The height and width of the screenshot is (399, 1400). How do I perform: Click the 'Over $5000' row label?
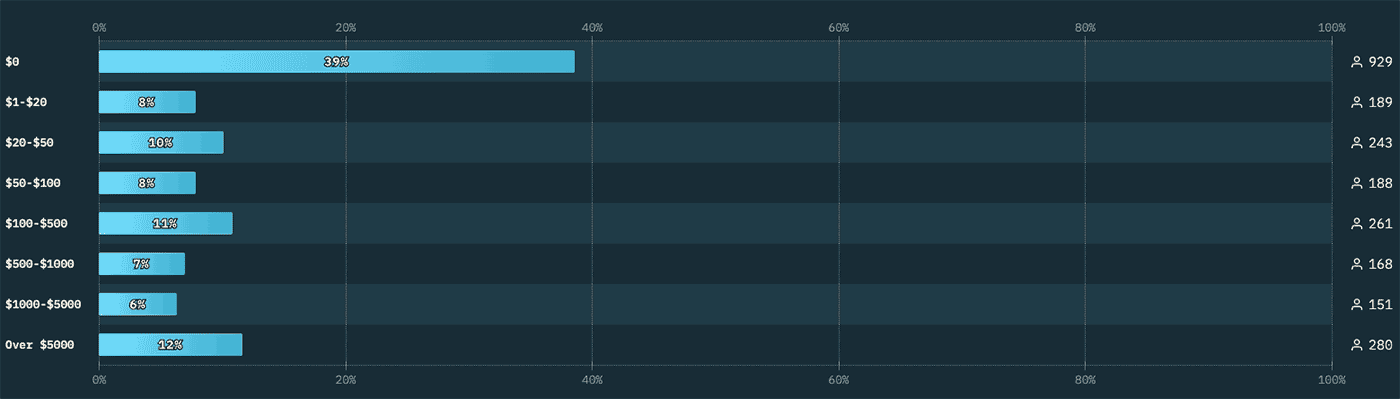[x=40, y=345]
